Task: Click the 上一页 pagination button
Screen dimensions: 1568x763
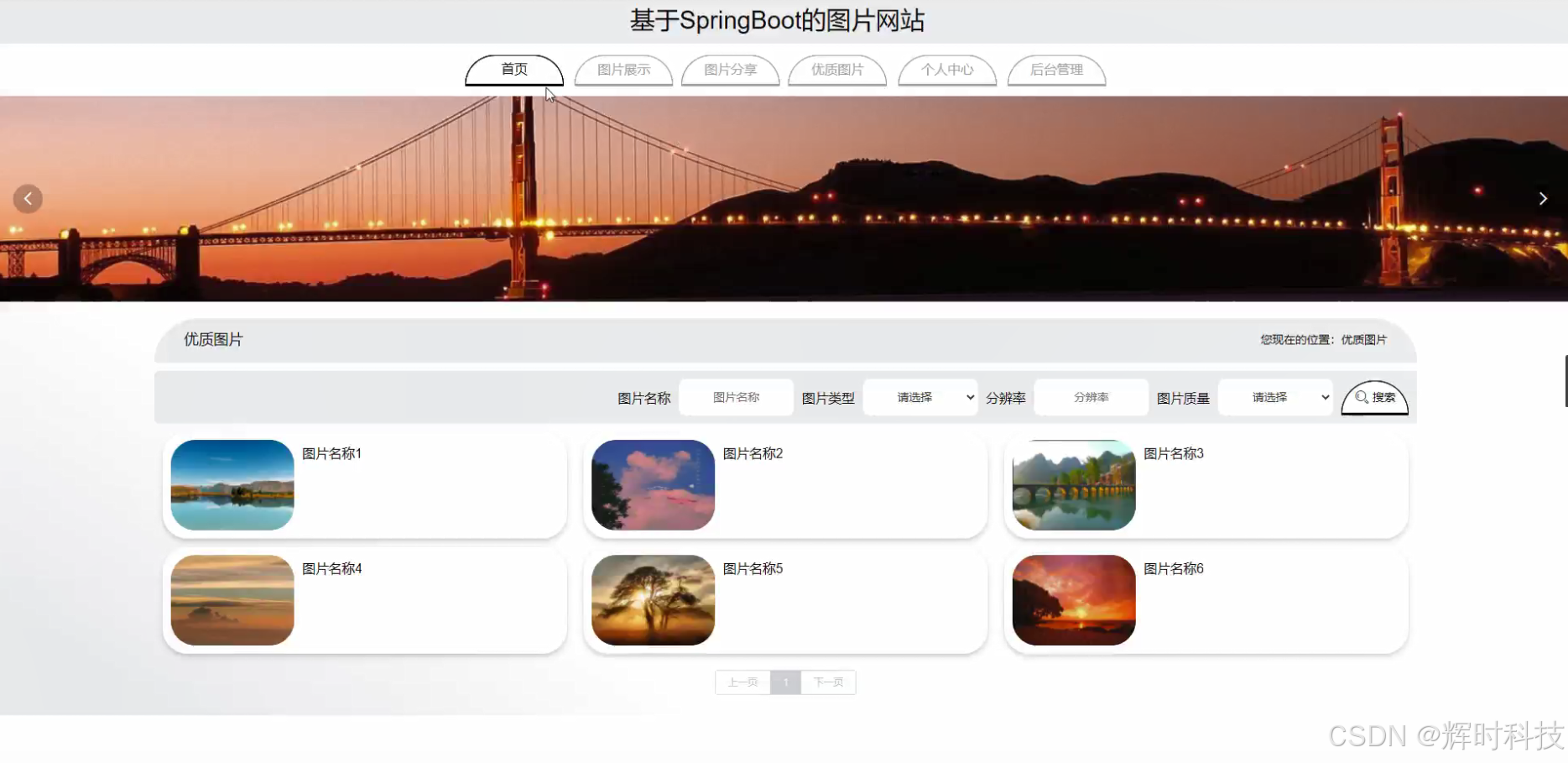Action: [742, 682]
